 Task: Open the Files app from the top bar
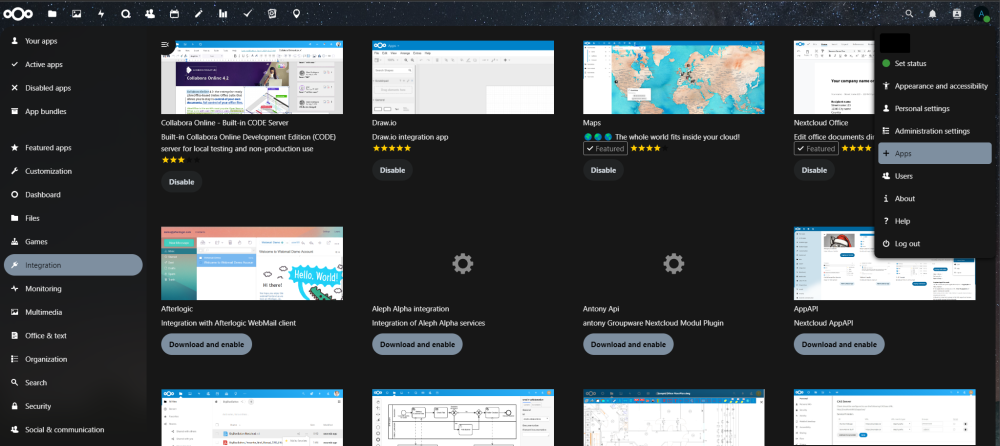(52, 13)
